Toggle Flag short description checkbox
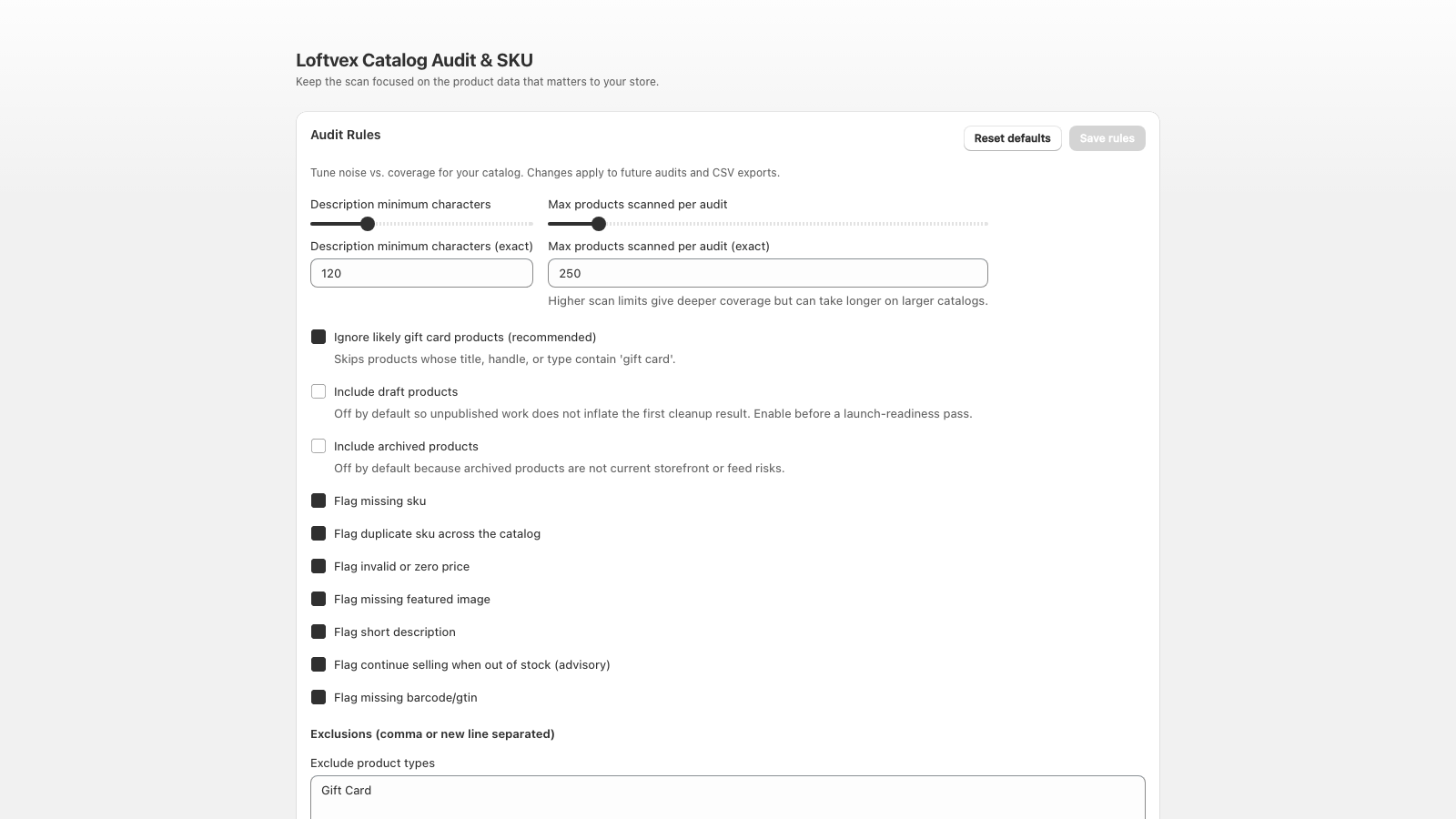This screenshot has height=819, width=1456. [318, 632]
